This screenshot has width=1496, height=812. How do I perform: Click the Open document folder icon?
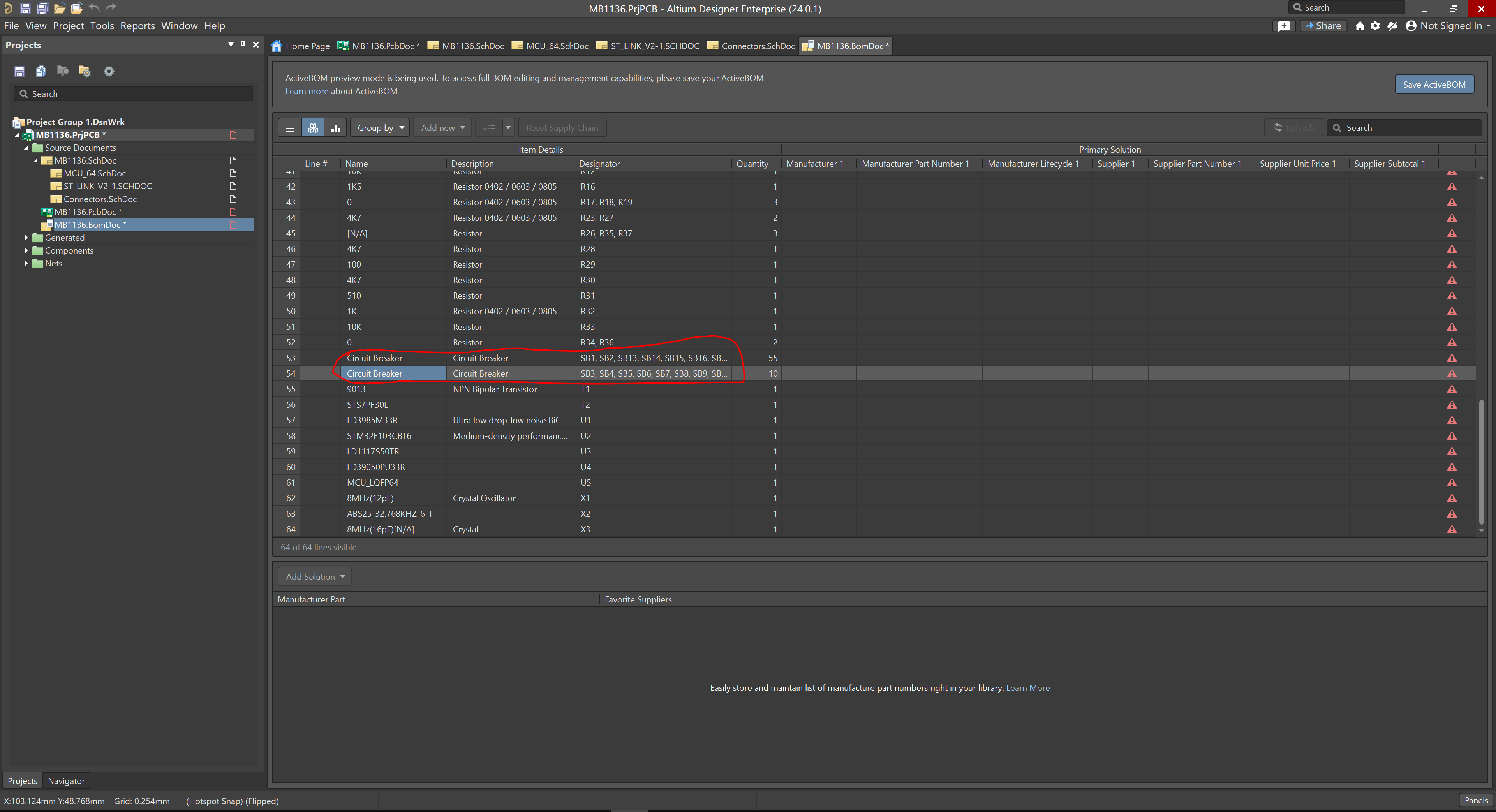click(59, 8)
